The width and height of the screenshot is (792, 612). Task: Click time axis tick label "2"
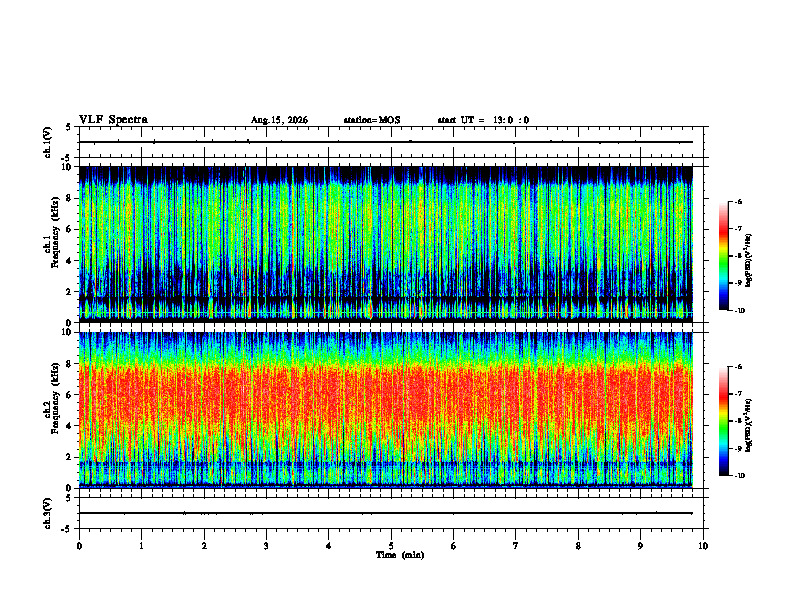204,546
